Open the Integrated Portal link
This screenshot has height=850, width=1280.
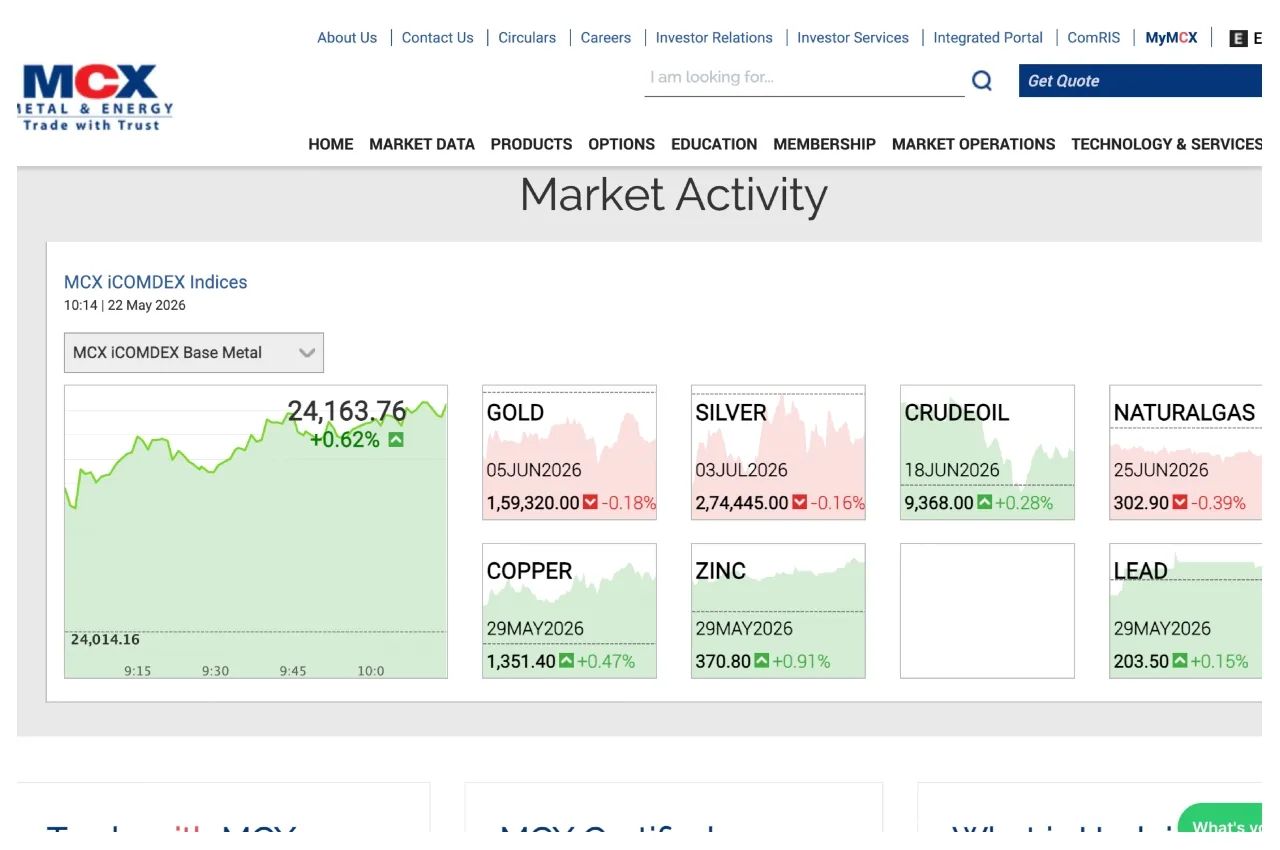click(988, 38)
